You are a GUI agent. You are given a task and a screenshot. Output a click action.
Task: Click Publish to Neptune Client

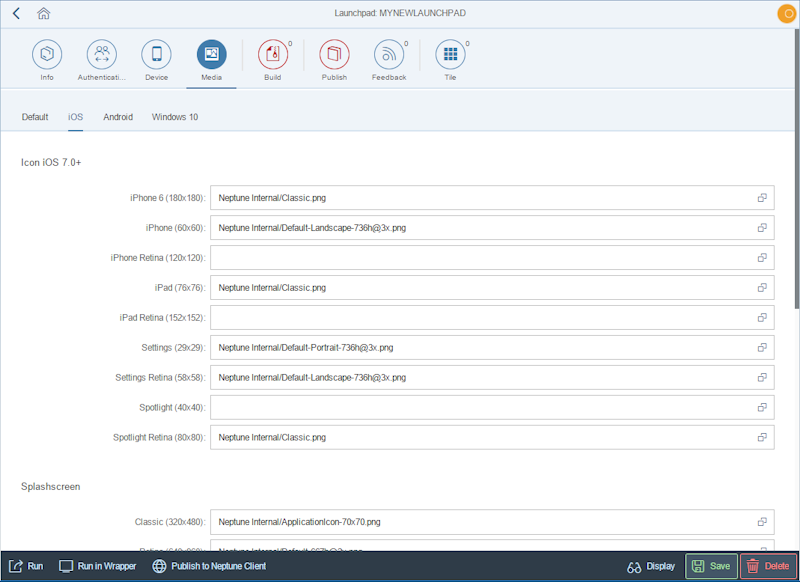209,566
